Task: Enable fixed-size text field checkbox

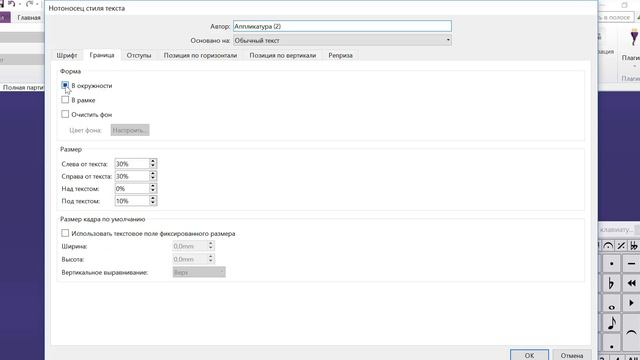Action: click(65, 233)
